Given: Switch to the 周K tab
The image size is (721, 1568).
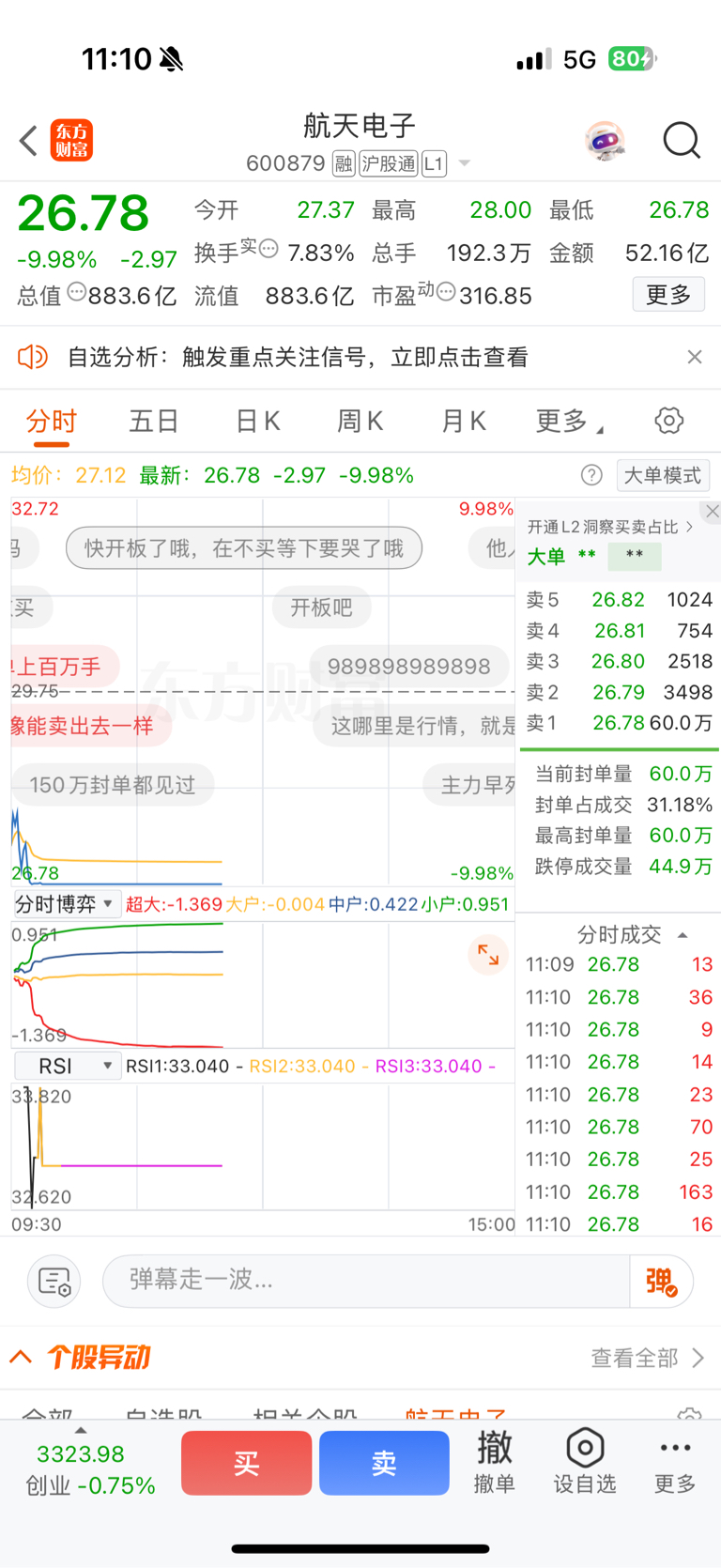Looking at the screenshot, I should tap(360, 421).
